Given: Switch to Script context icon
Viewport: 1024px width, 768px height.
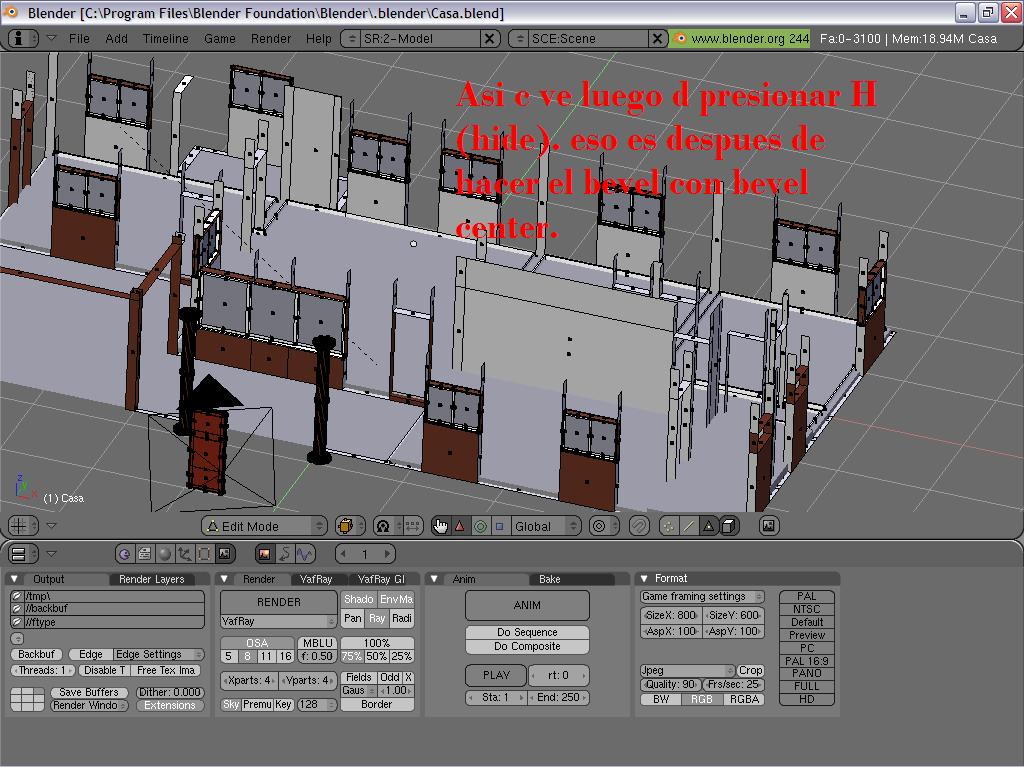Looking at the screenshot, I should (144, 554).
